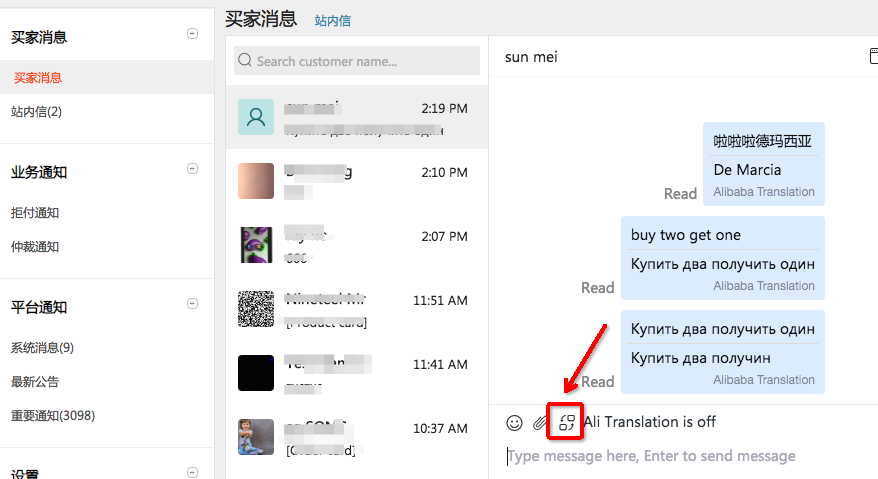Open 系统消息(9) in sidebar

coord(43,348)
